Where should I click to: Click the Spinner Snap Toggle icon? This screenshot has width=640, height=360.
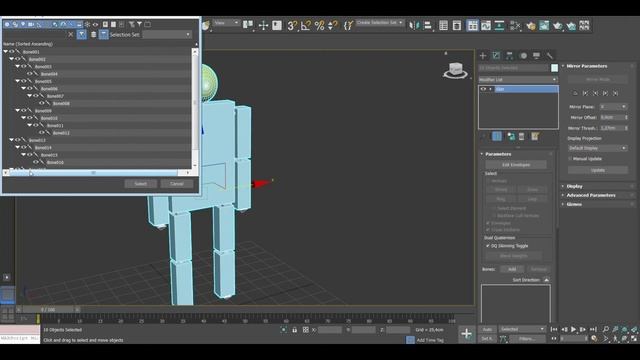tap(332, 26)
